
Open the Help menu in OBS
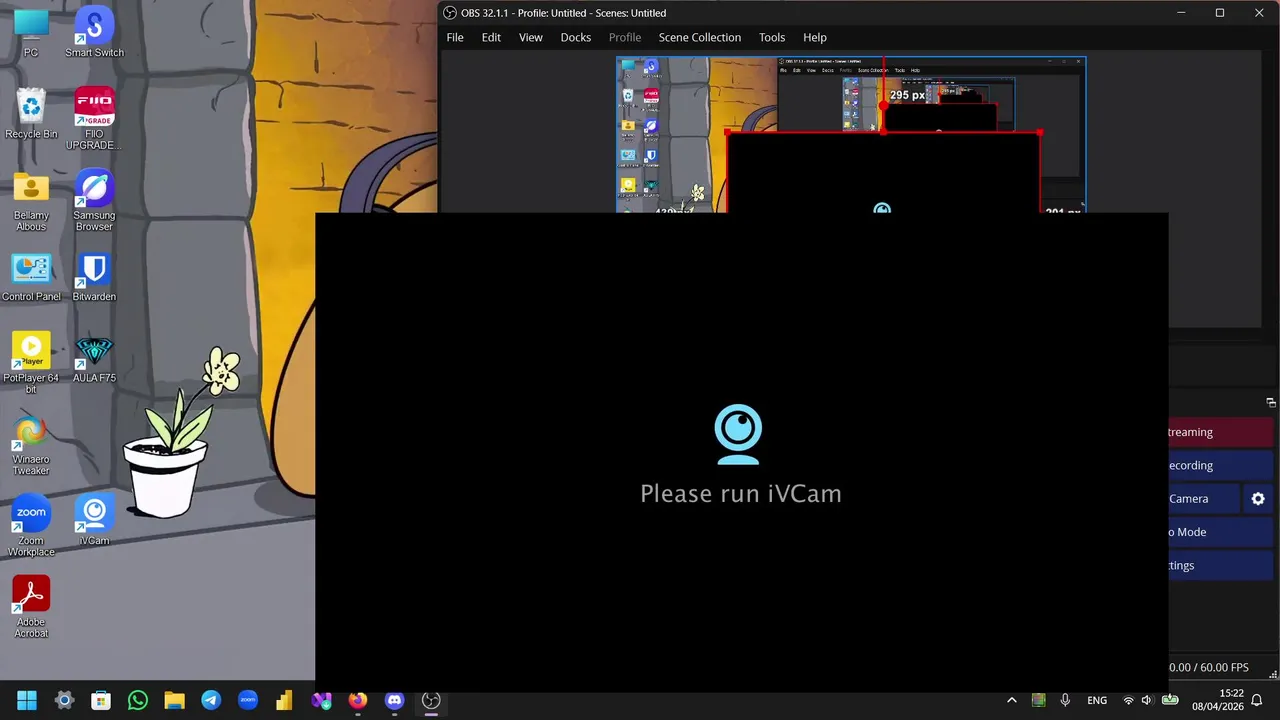(815, 37)
